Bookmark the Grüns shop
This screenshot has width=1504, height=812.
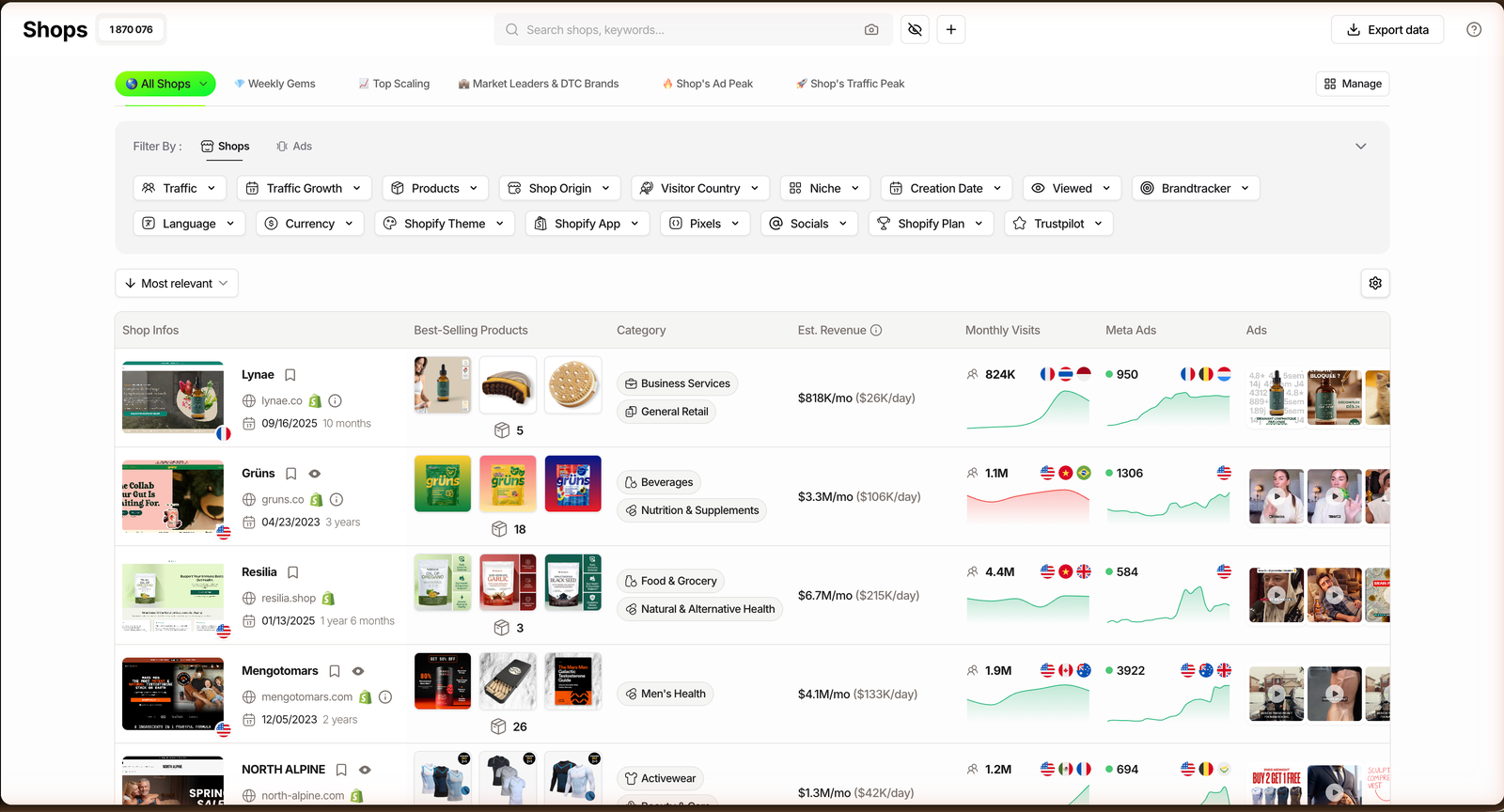291,474
